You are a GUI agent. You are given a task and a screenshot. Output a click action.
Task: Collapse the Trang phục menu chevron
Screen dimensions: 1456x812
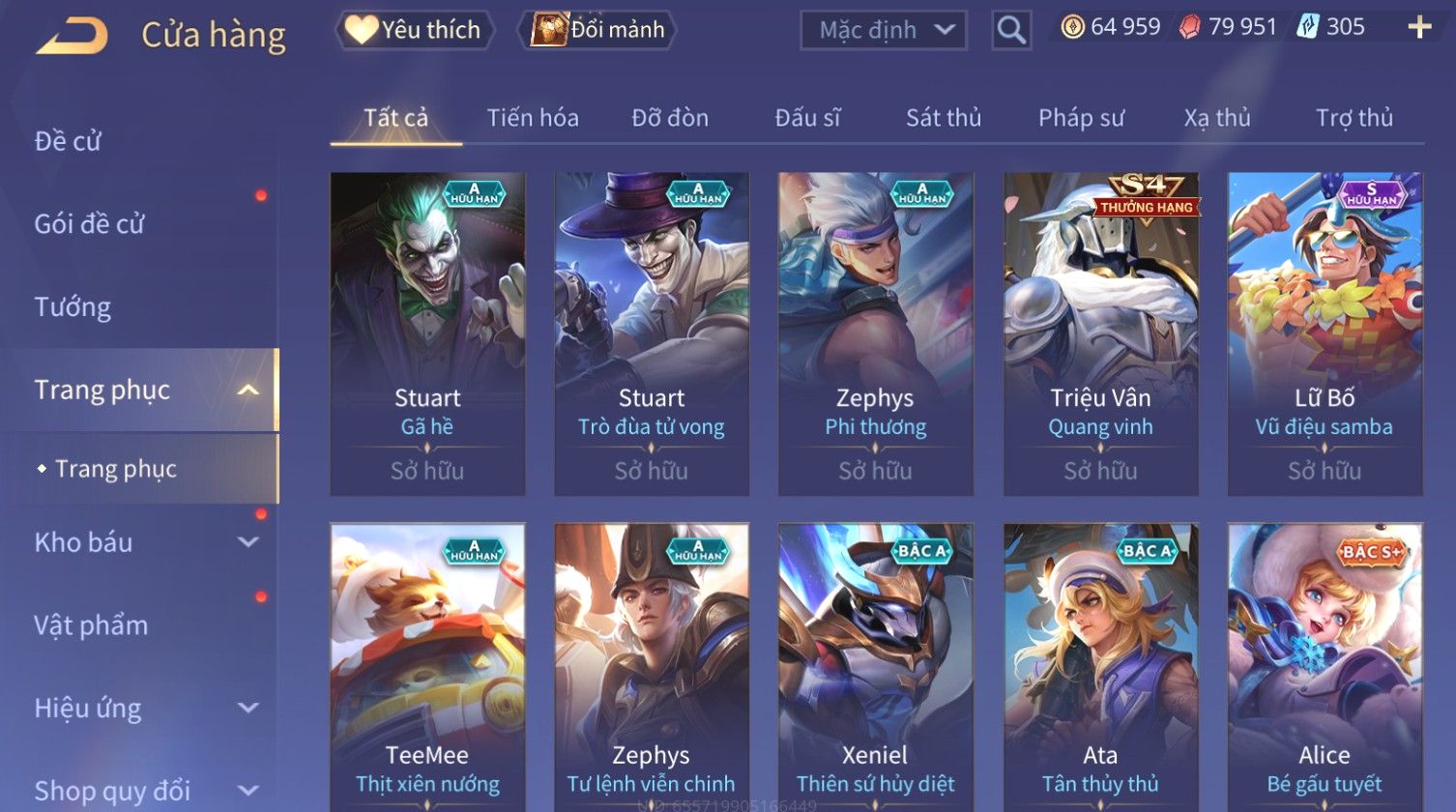coord(248,391)
